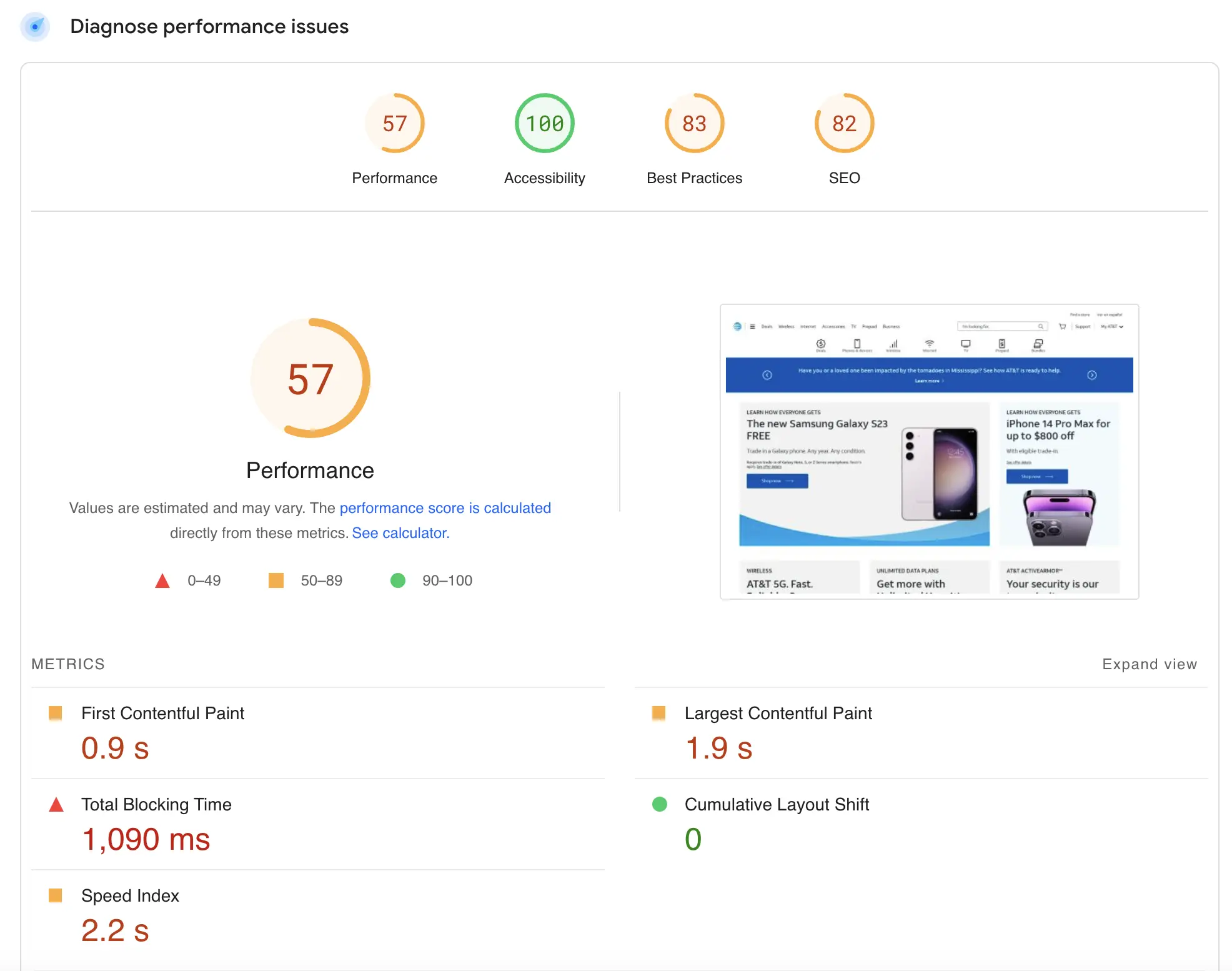This screenshot has width=1232, height=971.
Task: Click the red triangle beside Total Blocking Time
Action: point(57,805)
